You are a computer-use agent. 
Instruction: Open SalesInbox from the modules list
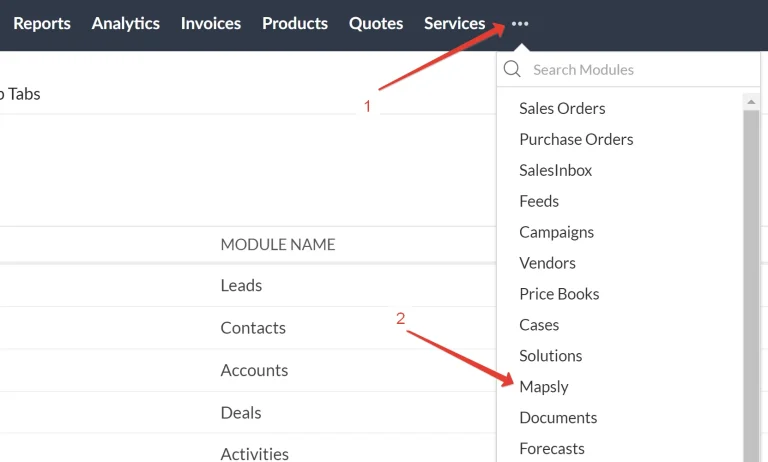[x=555, y=170]
